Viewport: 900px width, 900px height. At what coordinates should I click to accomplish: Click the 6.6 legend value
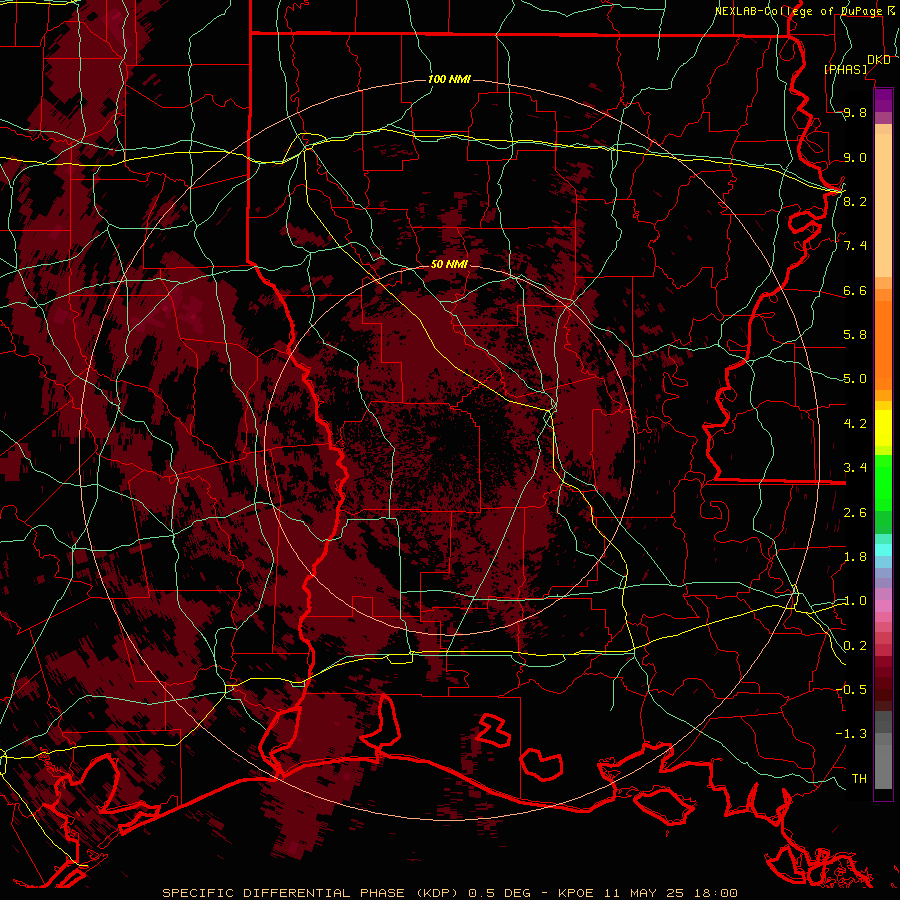coord(855,290)
